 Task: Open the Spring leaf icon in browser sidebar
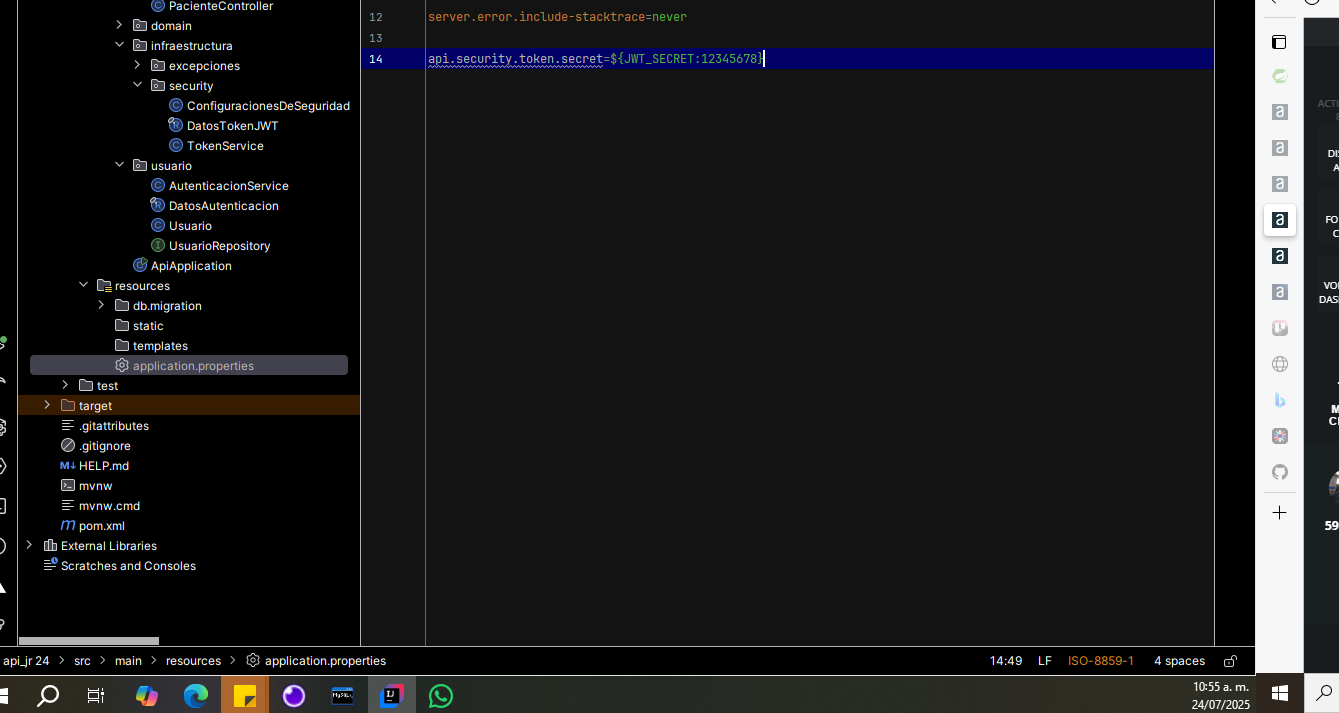(x=1279, y=76)
